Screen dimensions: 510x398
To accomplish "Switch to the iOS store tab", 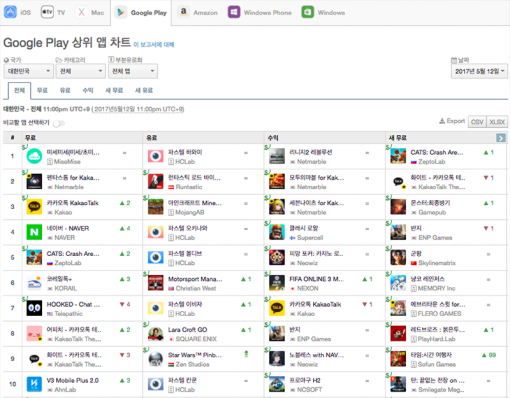I will pyautogui.click(x=17, y=12).
